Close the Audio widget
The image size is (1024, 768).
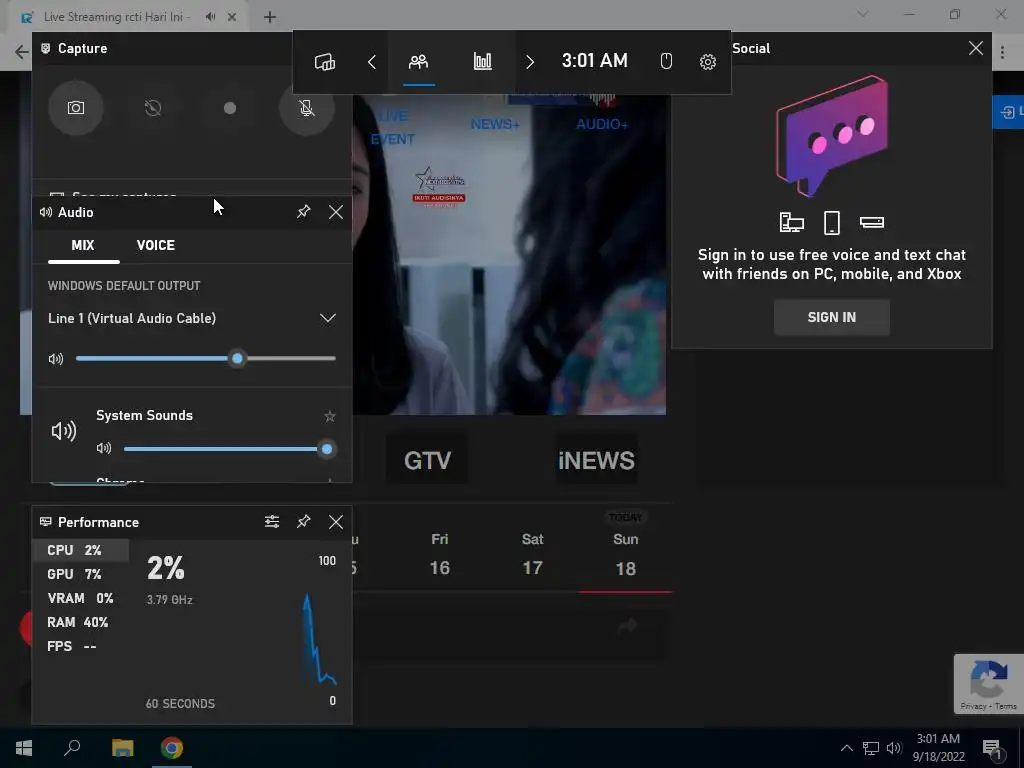(x=336, y=212)
